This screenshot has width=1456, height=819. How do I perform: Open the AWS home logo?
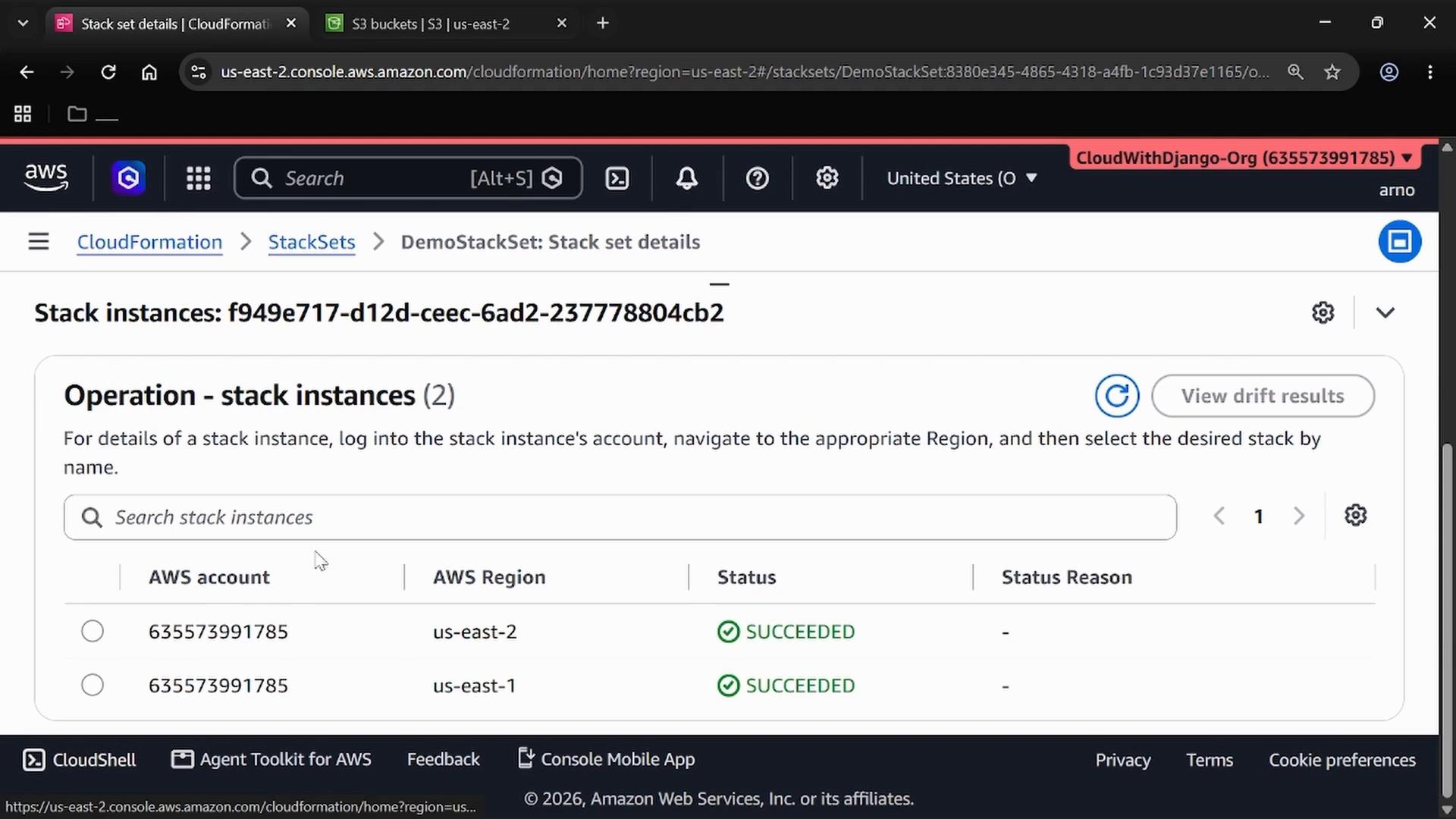[x=46, y=177]
